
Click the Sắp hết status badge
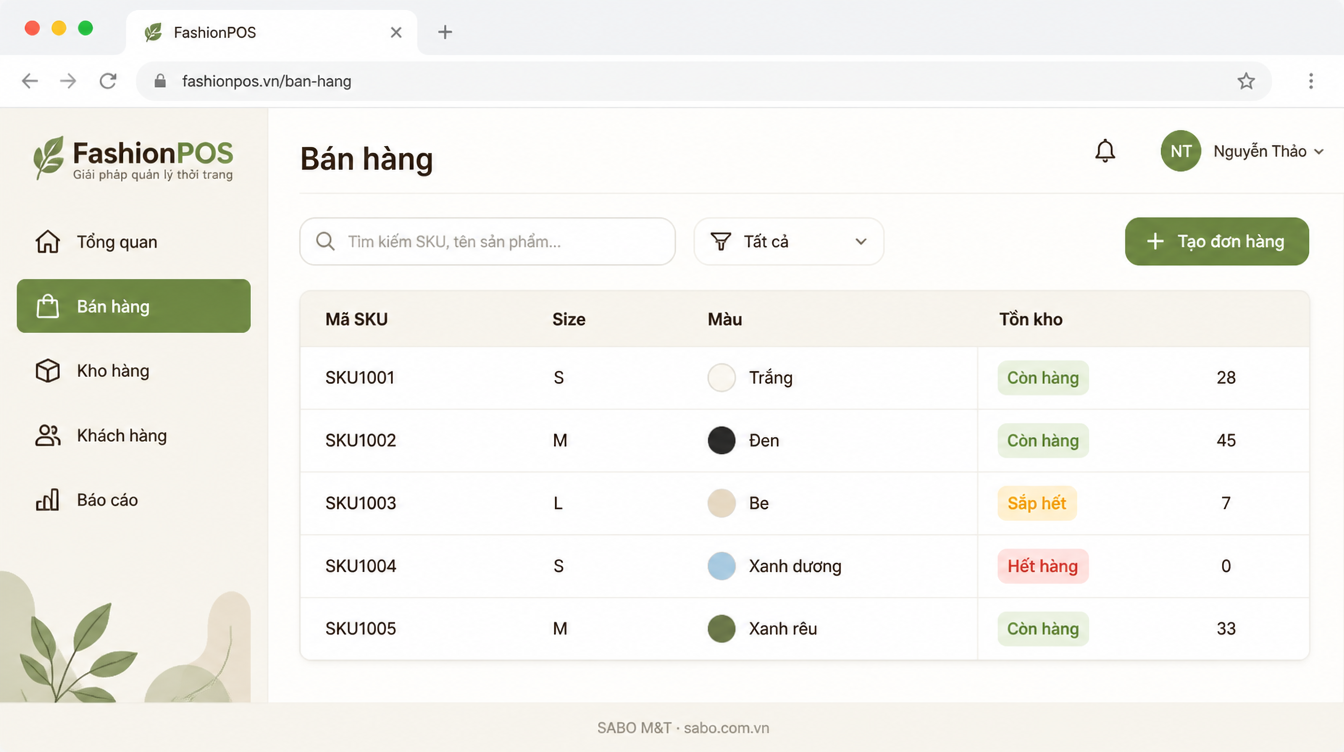point(1037,503)
